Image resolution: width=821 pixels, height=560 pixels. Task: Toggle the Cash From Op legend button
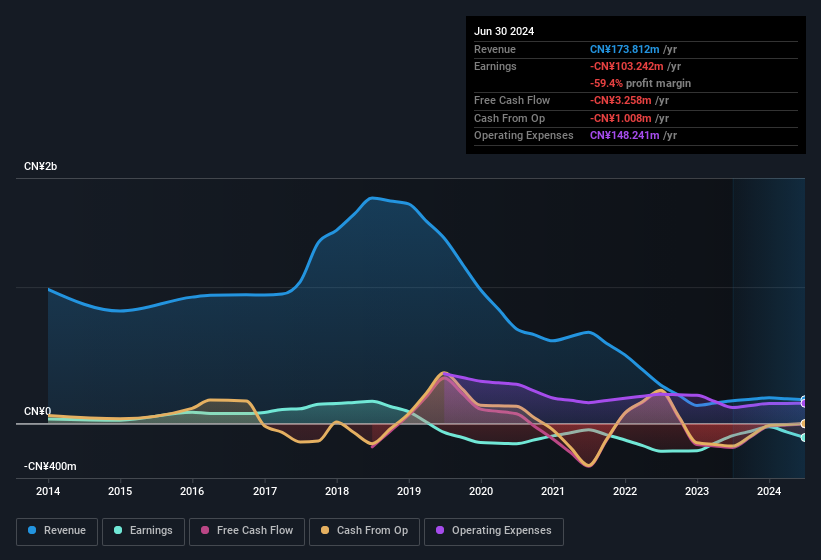364,531
